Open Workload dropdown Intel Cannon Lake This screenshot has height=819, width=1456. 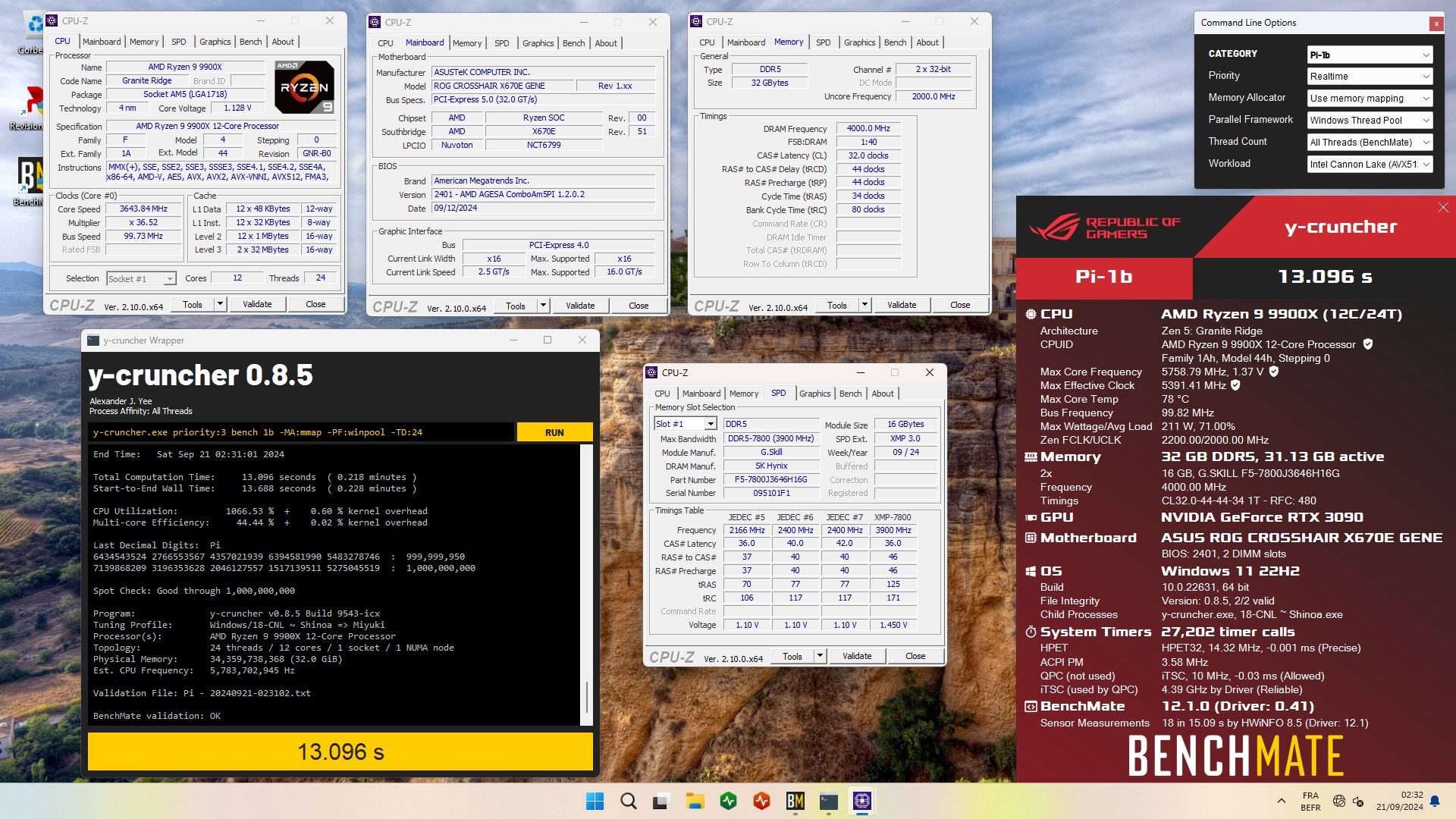(x=1370, y=165)
